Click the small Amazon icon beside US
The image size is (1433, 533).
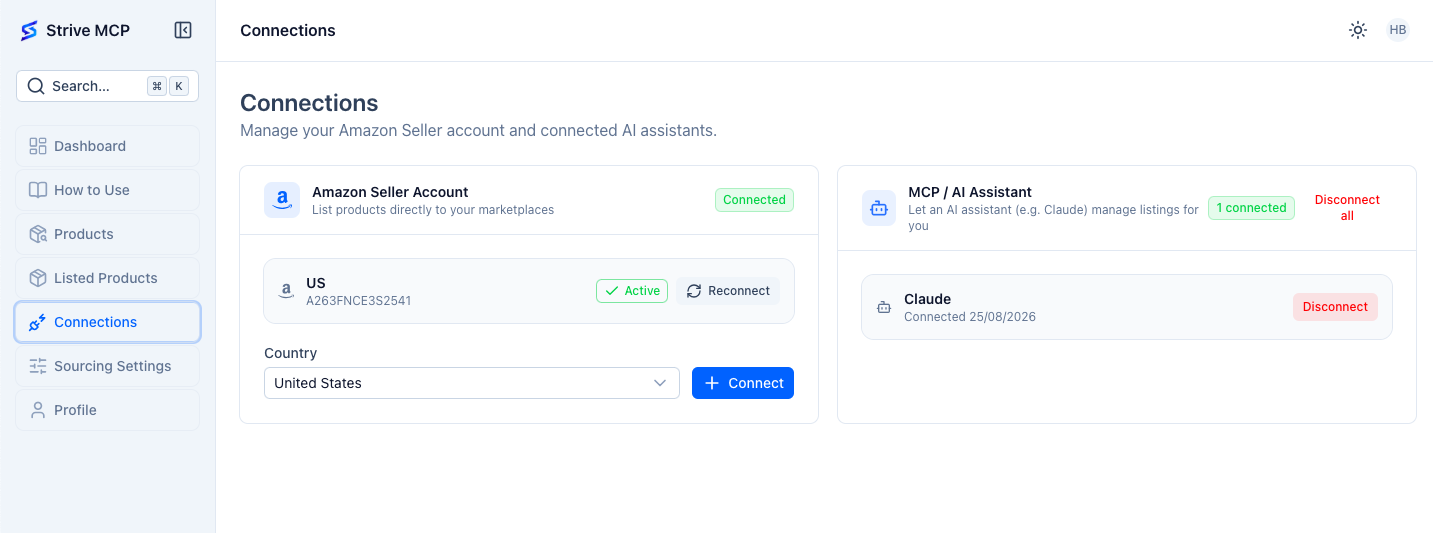click(x=286, y=291)
